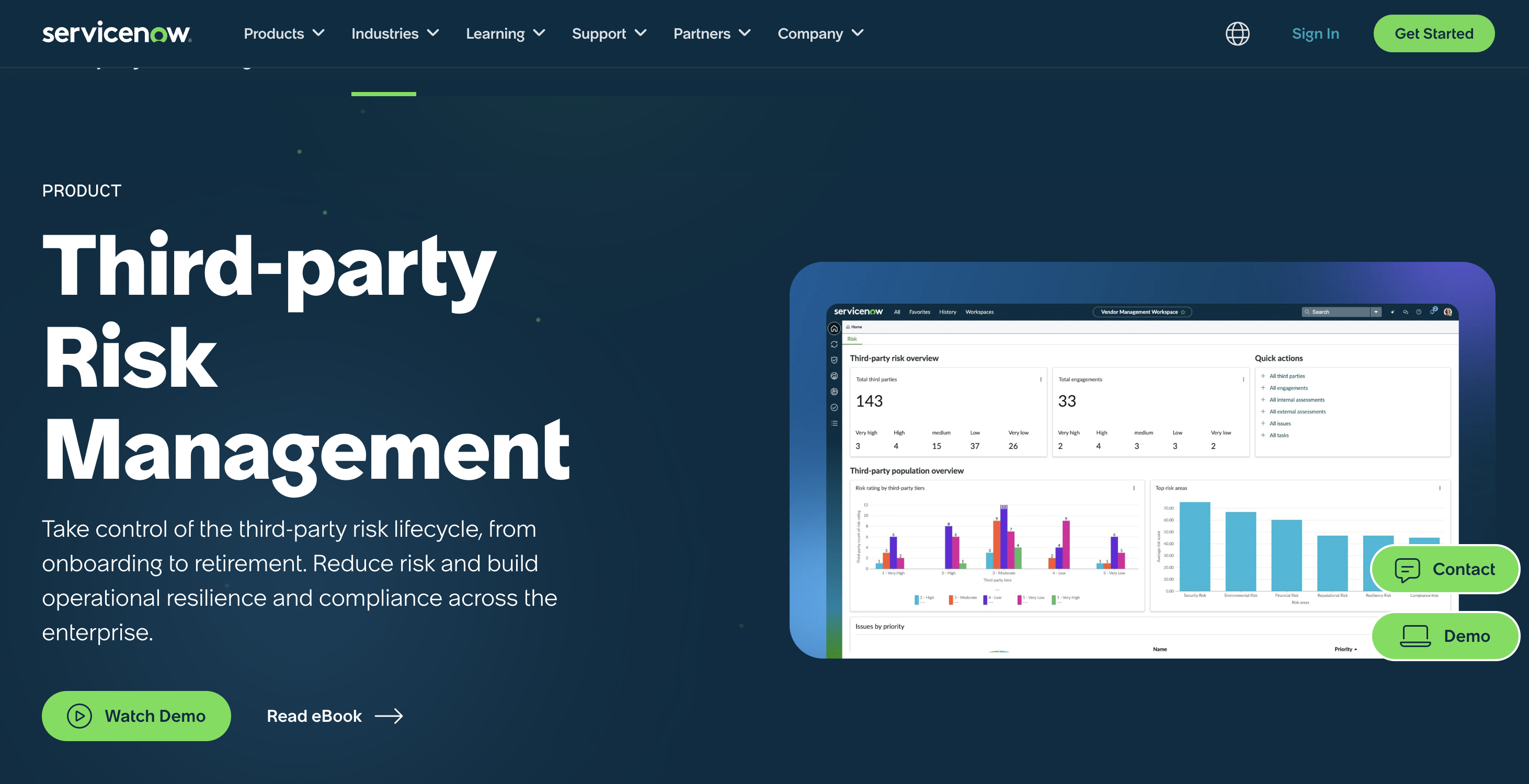Click the chat bubble icon in Contact
This screenshot has height=784, width=1529.
[x=1407, y=570]
